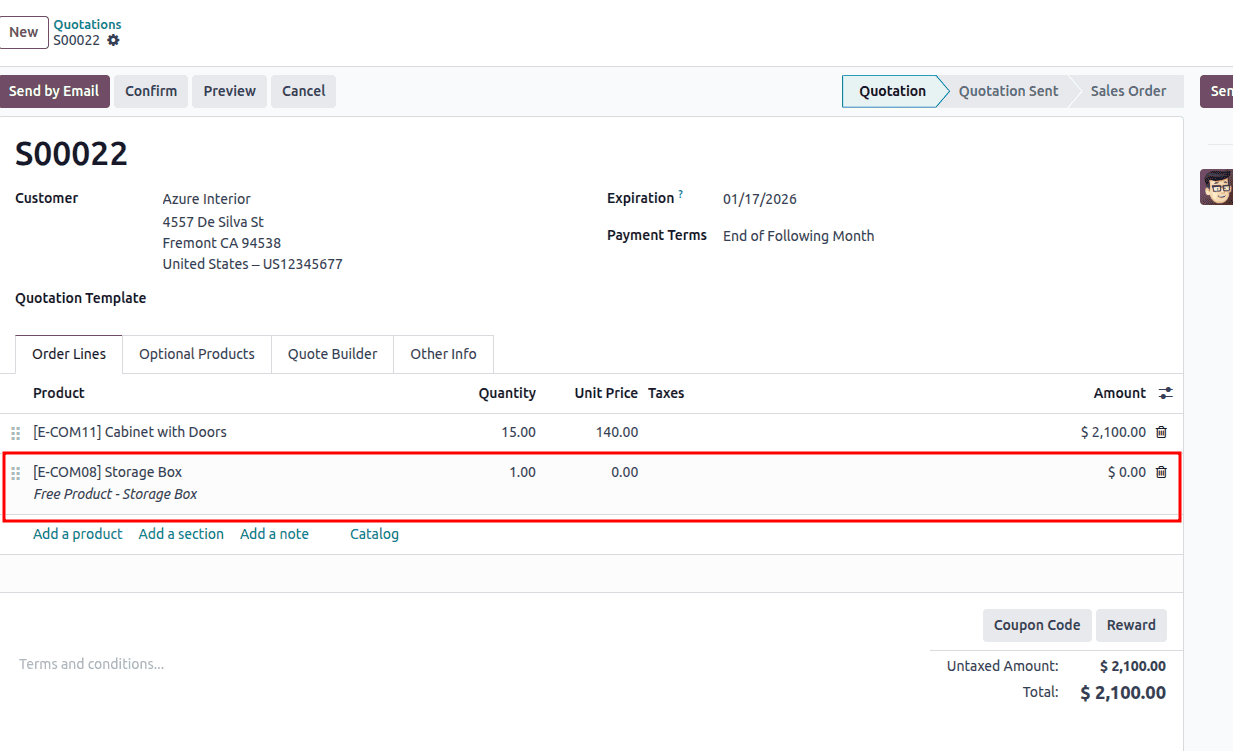Open the optional columns icon in order lines header
This screenshot has height=751, width=1233.
(x=1165, y=393)
